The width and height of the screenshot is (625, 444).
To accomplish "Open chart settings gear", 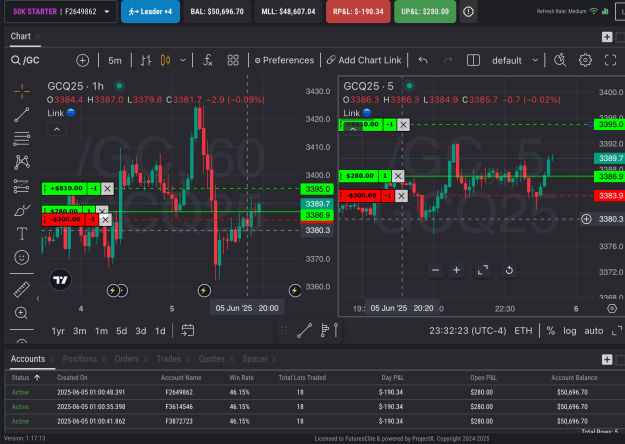I will click(585, 61).
